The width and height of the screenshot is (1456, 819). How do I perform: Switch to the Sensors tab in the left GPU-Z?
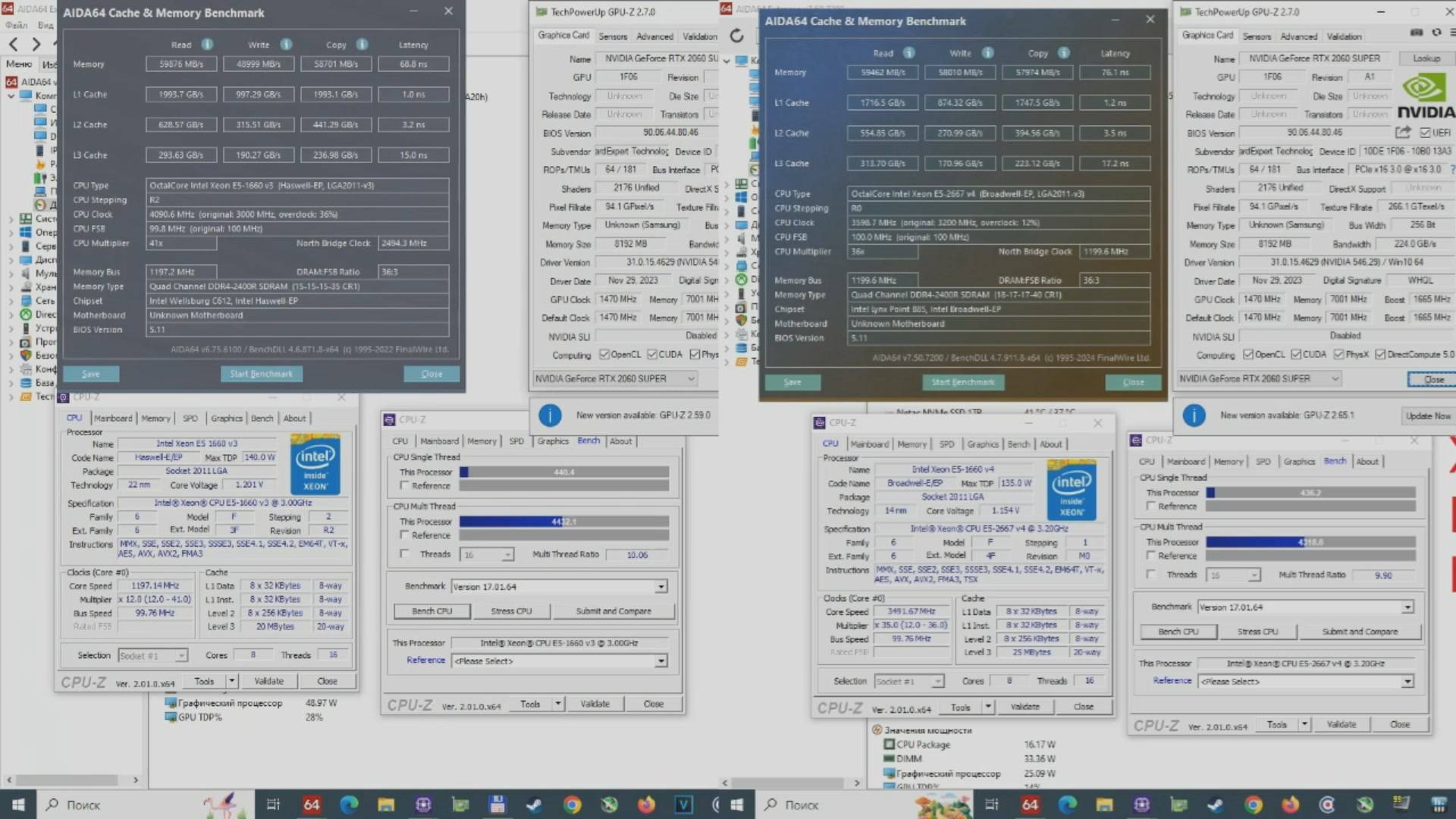click(612, 36)
